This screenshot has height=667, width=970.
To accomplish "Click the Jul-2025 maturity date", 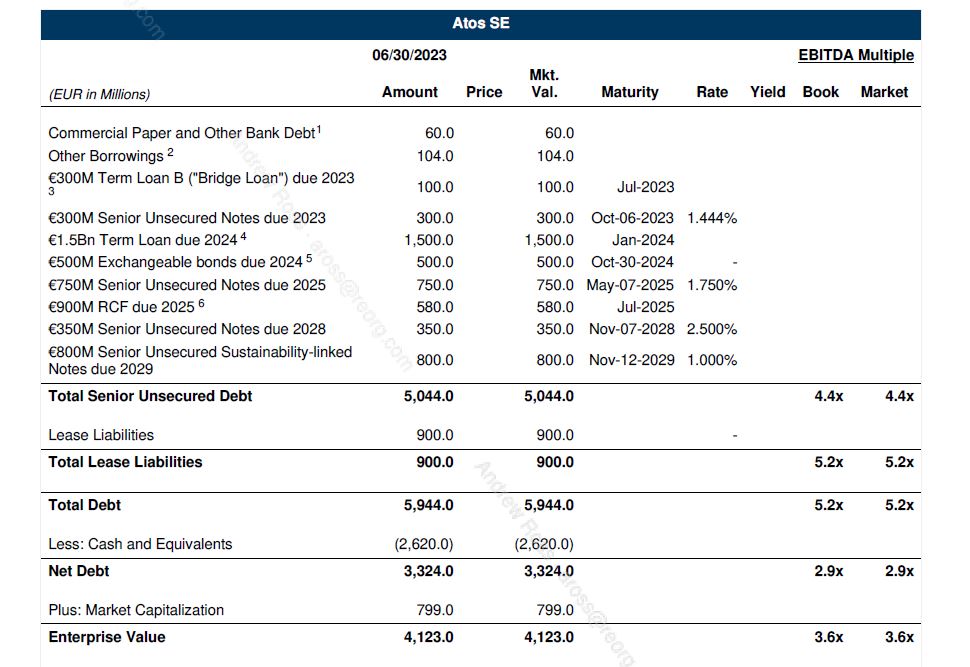I will 645,307.
